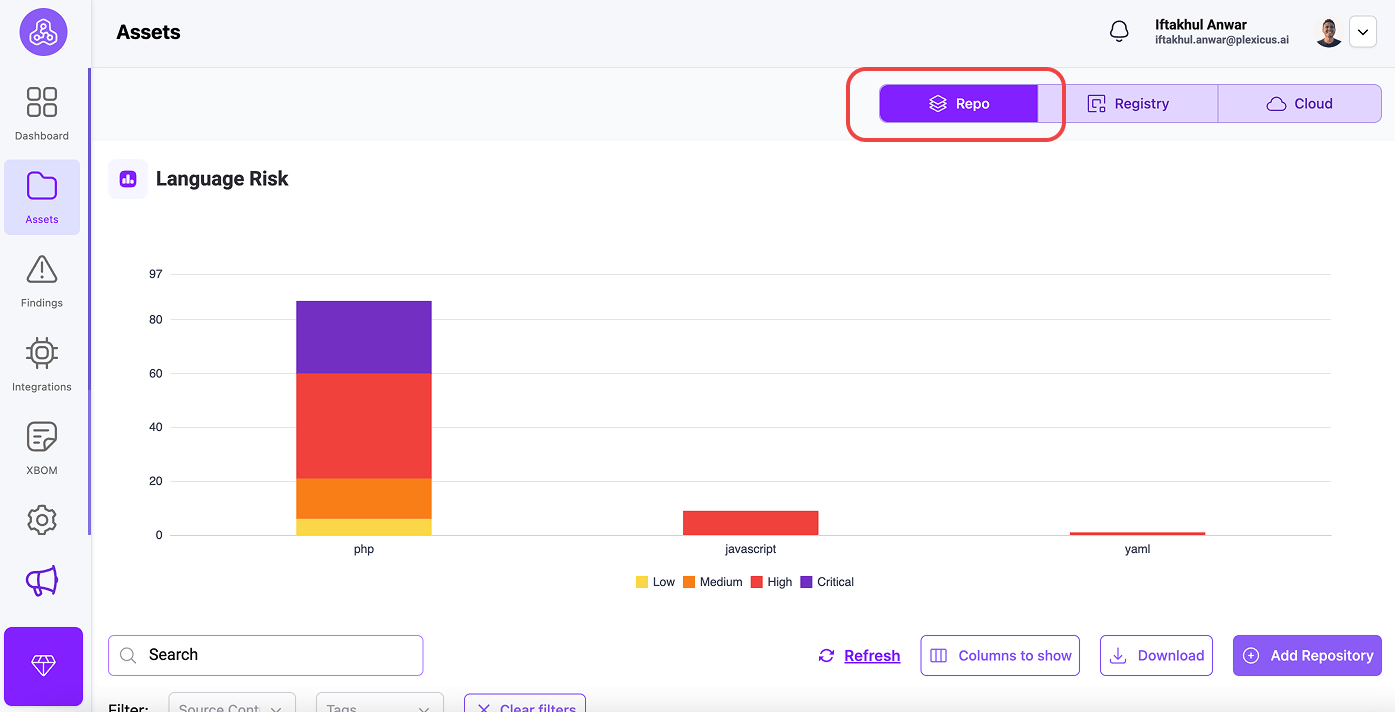Toggle the Low series in the chart legend
The image size is (1395, 712).
pos(655,582)
